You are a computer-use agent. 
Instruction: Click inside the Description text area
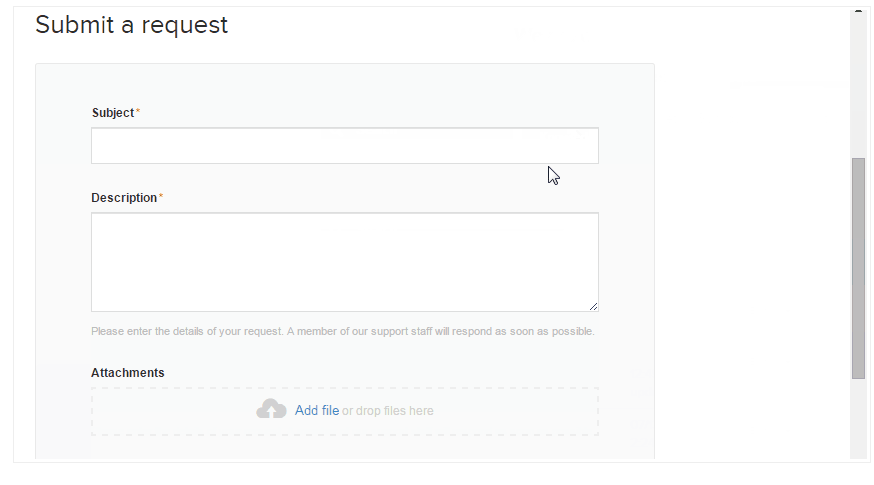click(x=345, y=262)
